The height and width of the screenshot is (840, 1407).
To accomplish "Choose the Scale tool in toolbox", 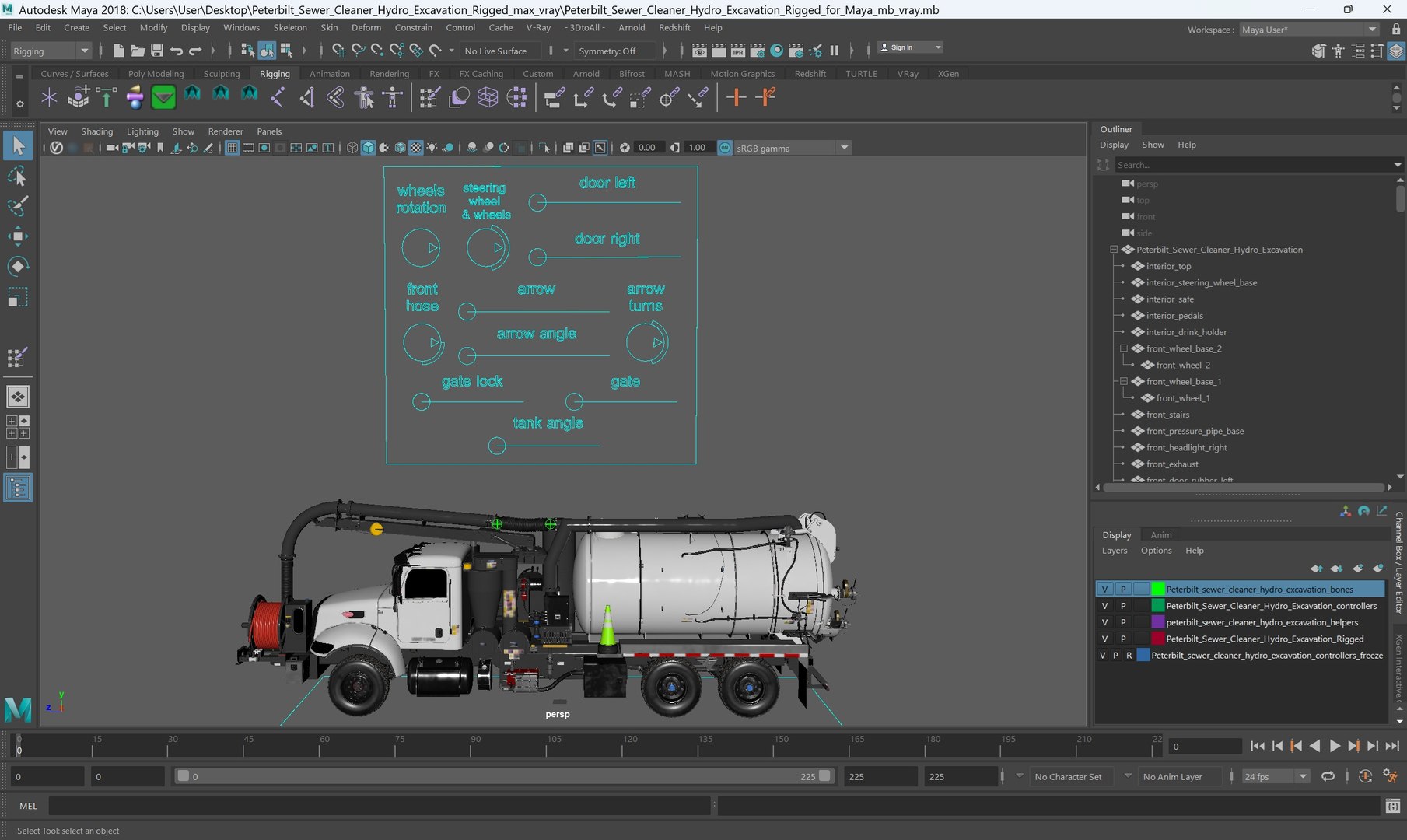I will click(18, 297).
